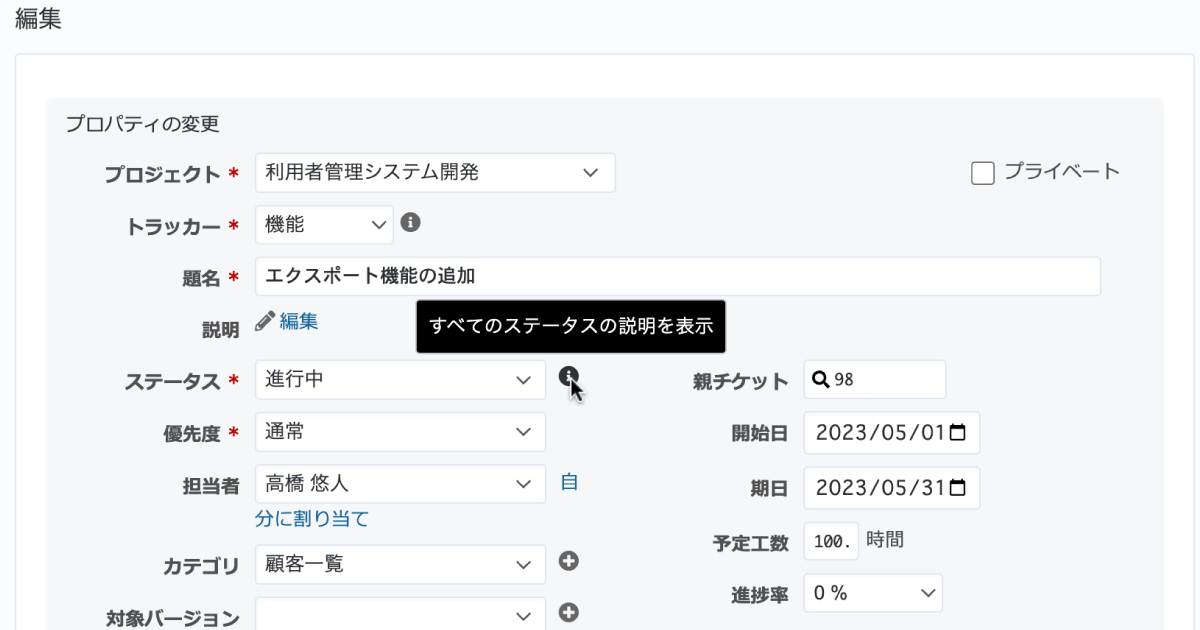The height and width of the screenshot is (630, 1200).
Task: Click the pencil icon beside 説明
Action: click(x=264, y=321)
